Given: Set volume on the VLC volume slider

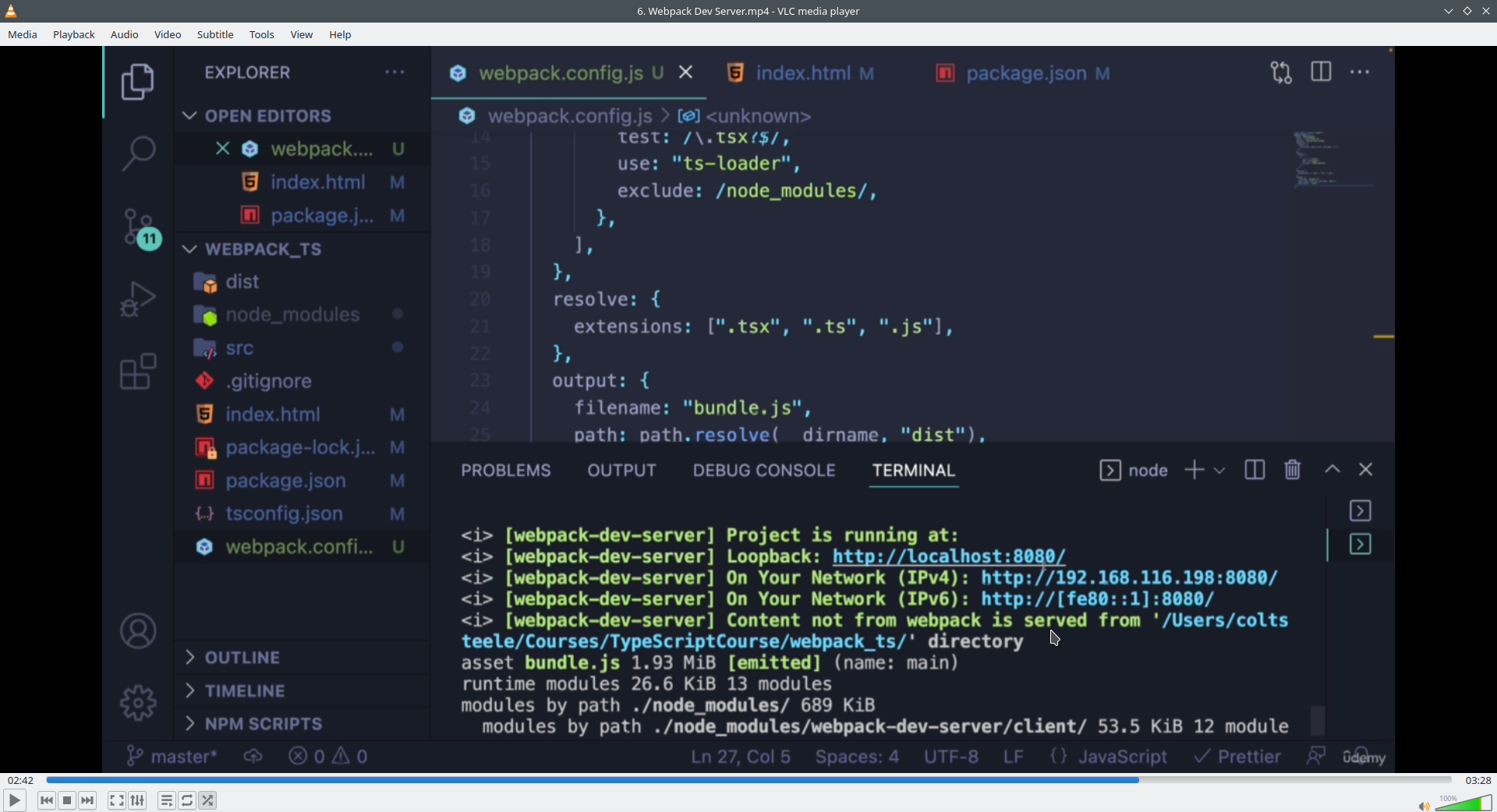Looking at the screenshot, I should click(x=1463, y=803).
